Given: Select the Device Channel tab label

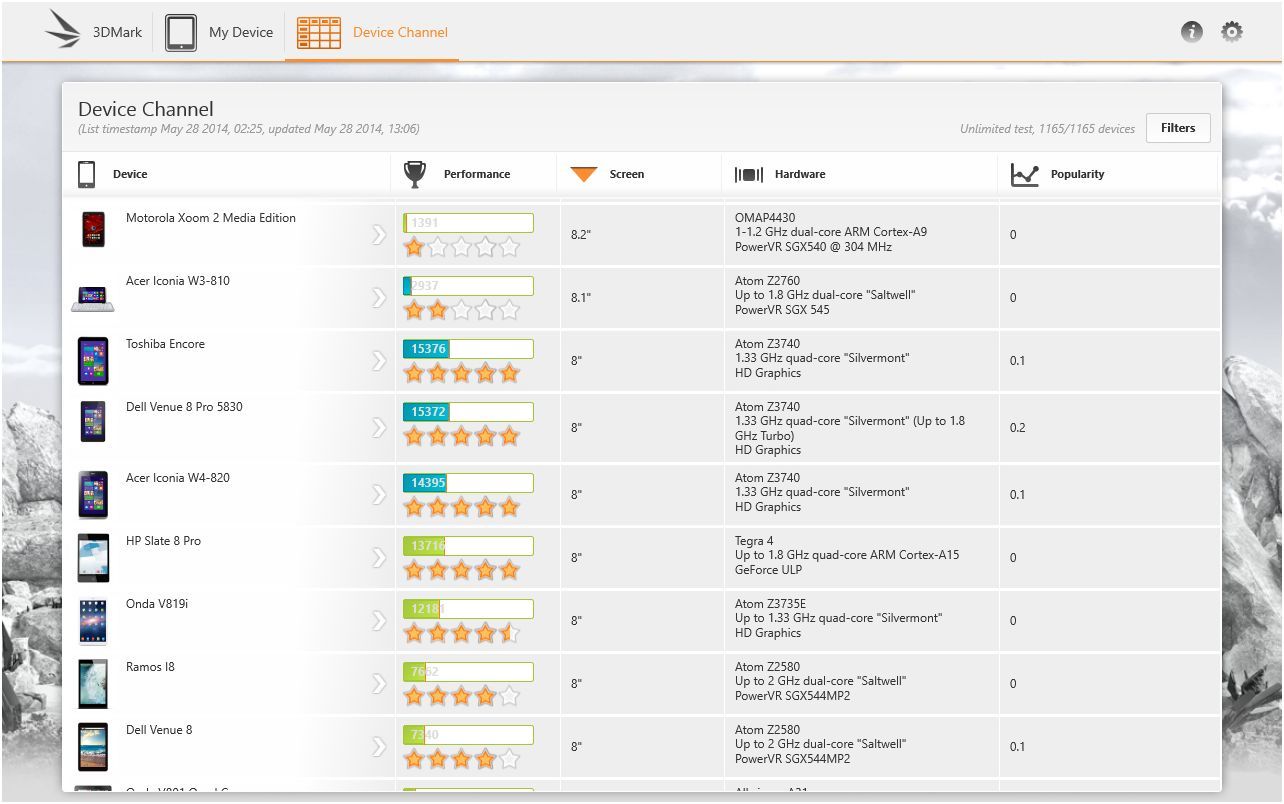Looking at the screenshot, I should click(400, 32).
